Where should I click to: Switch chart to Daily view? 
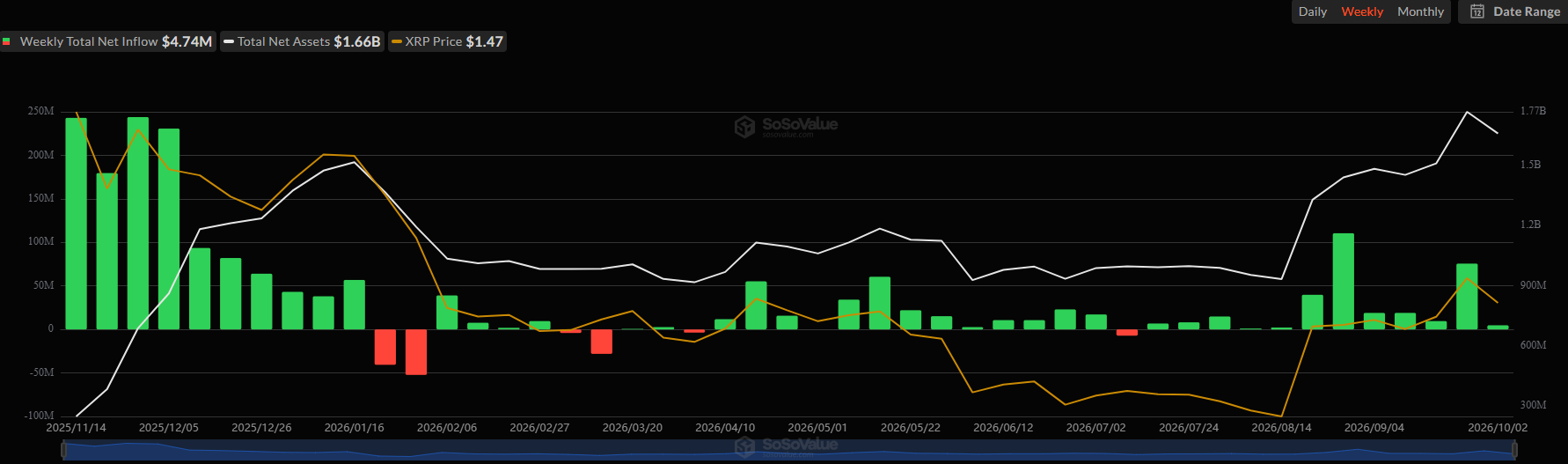click(x=1312, y=11)
